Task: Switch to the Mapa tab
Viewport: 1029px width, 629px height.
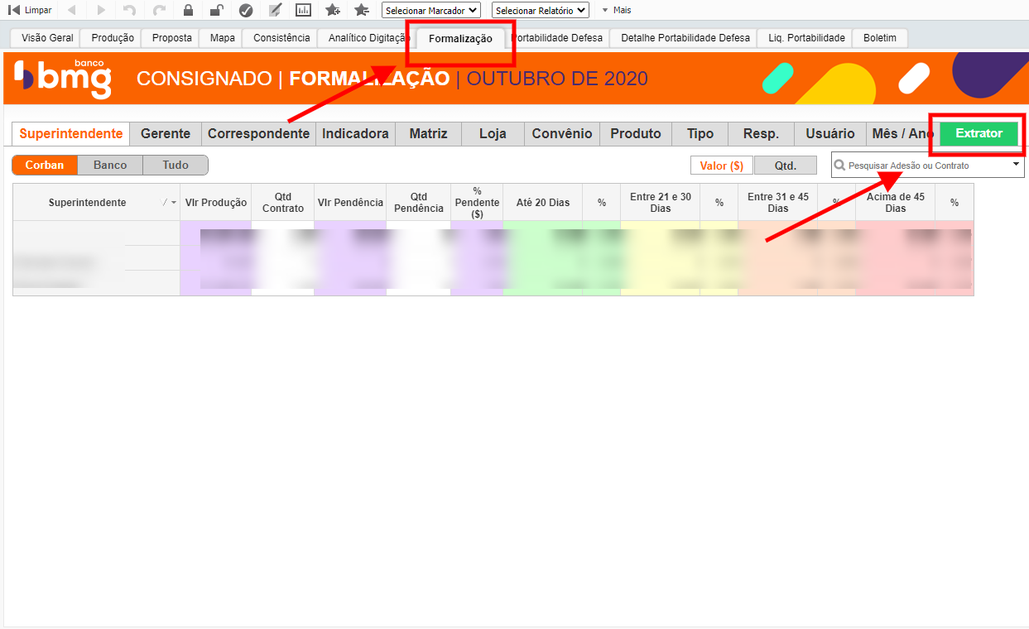Action: coord(222,38)
